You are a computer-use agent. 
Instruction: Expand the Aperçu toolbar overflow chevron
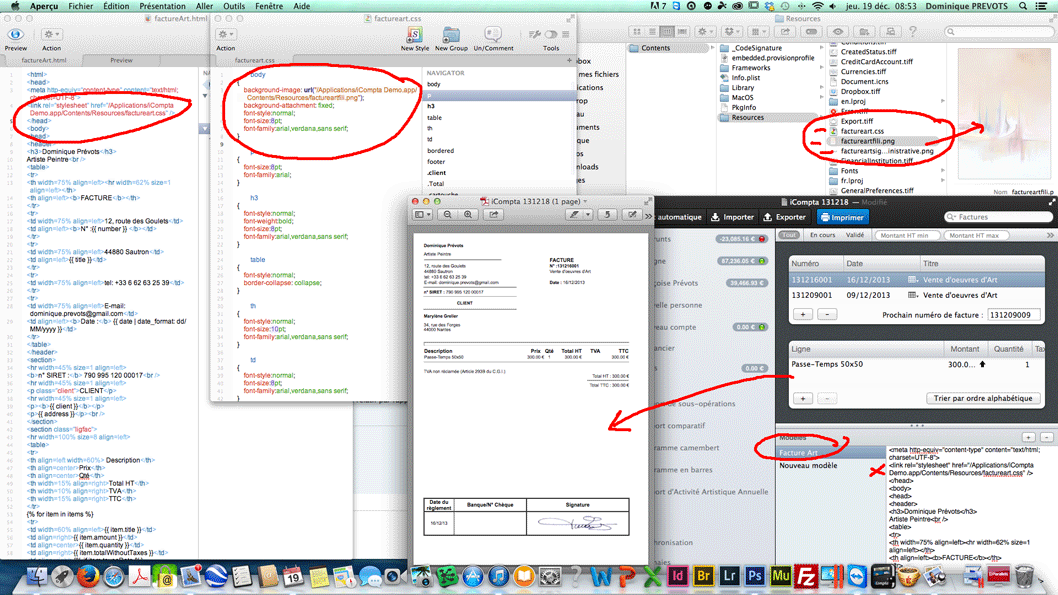648,216
